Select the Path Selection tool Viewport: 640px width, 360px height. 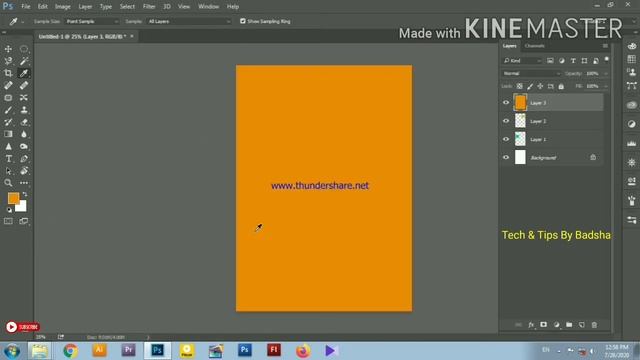(8, 171)
